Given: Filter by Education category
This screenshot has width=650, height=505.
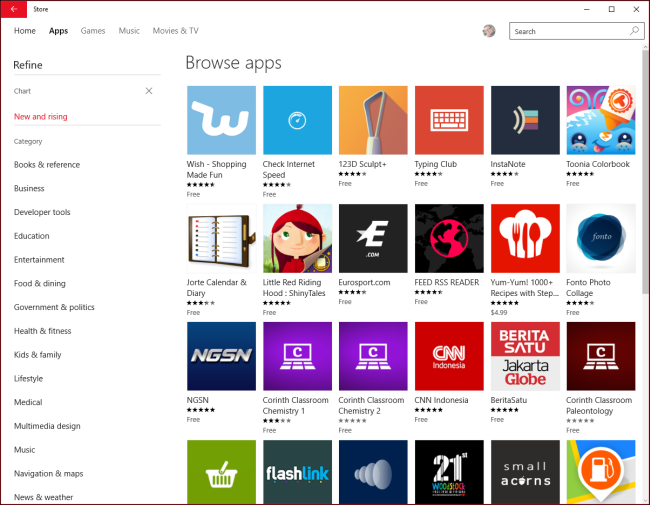Looking at the screenshot, I should click(32, 236).
